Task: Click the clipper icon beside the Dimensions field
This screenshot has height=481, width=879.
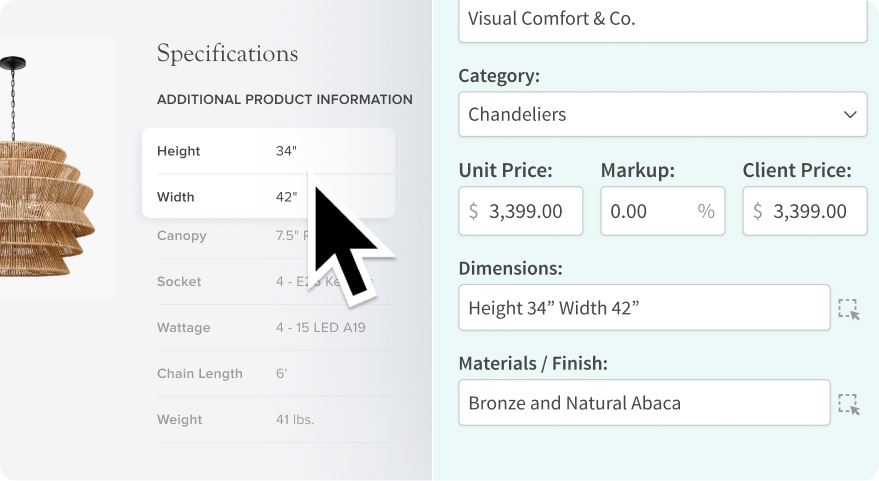Action: pos(849,309)
